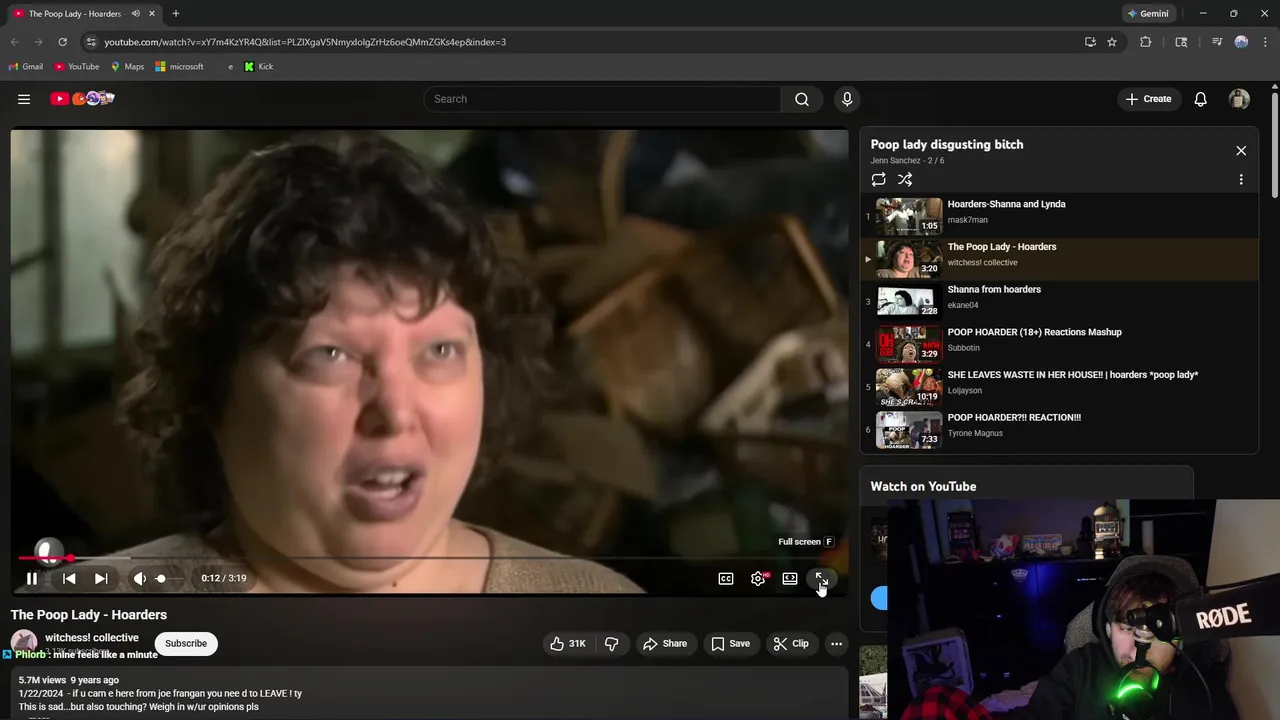The height and width of the screenshot is (720, 1280).
Task: Select The Poop Lady - Hoarders playlist item
Action: coord(1059,259)
